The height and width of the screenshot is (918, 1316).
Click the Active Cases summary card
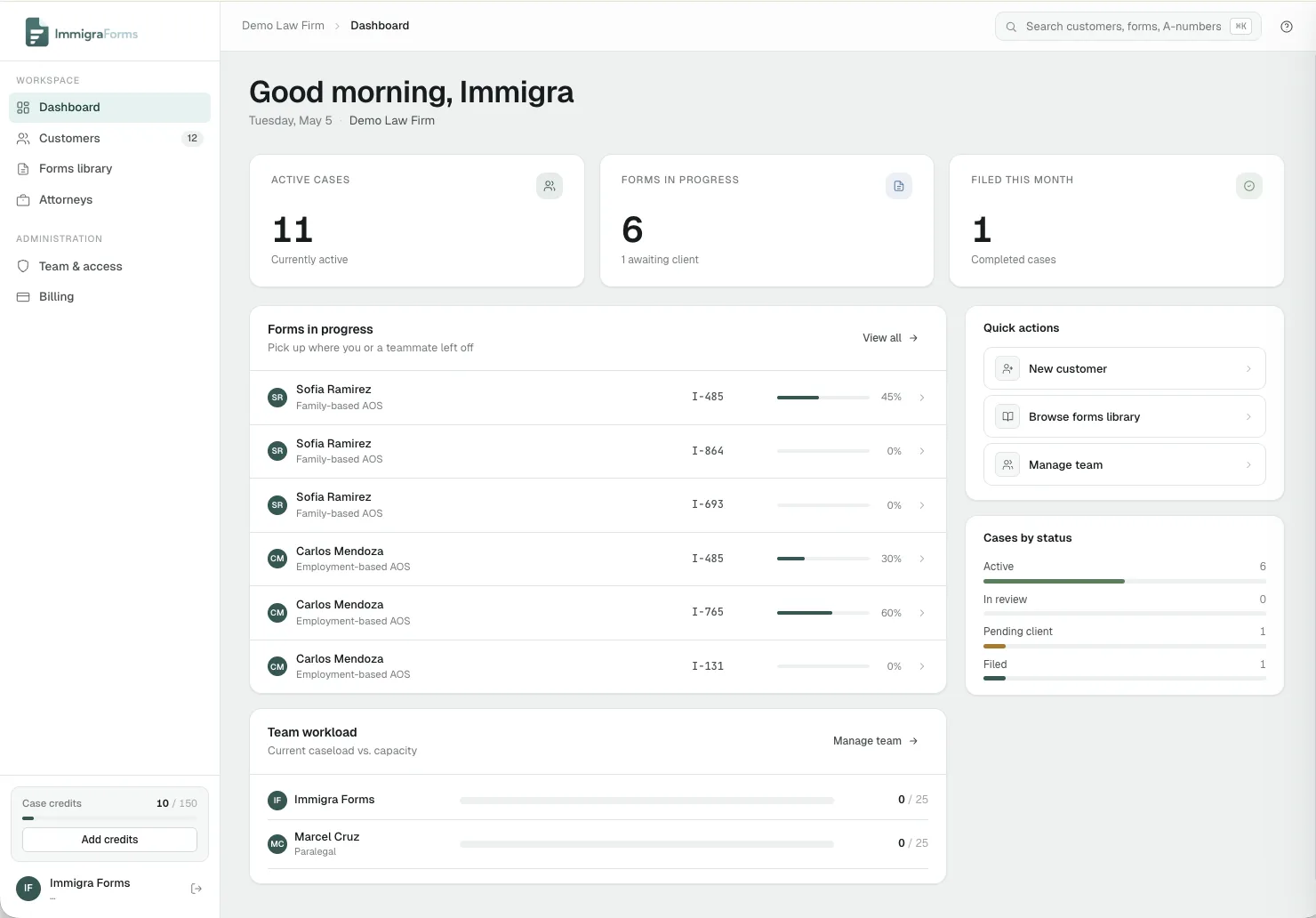point(417,221)
